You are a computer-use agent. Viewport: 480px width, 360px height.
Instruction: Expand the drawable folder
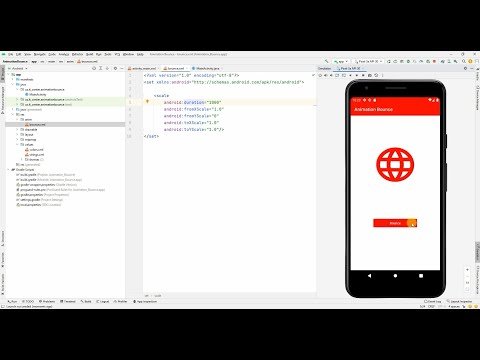tap(17, 129)
